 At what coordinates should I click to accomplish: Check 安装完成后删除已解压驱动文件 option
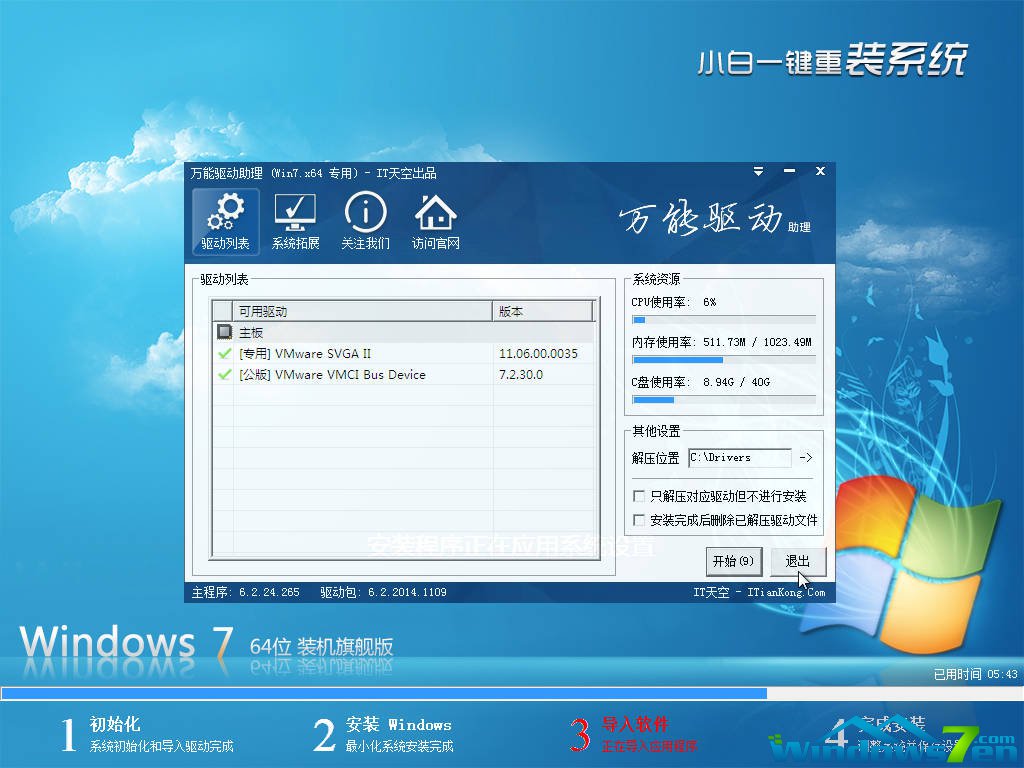click(x=639, y=518)
